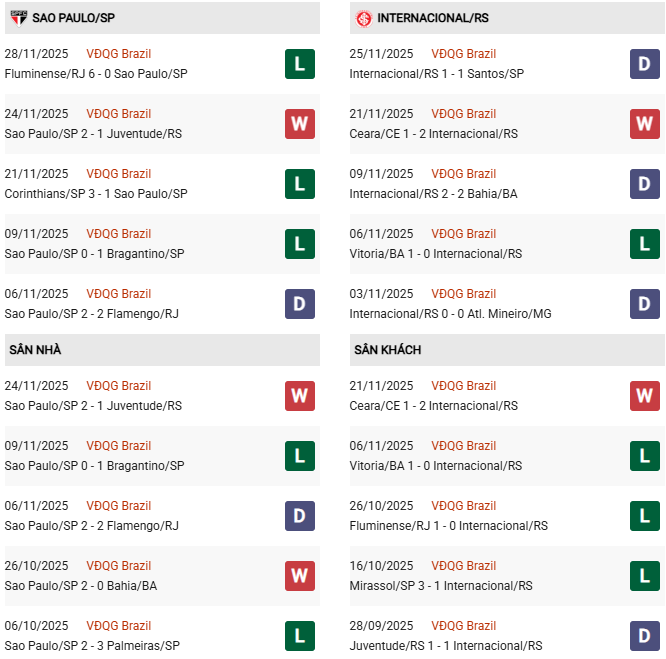Click the SÂN KHÁCH section header
The width and height of the screenshot is (666, 659).
(x=387, y=350)
